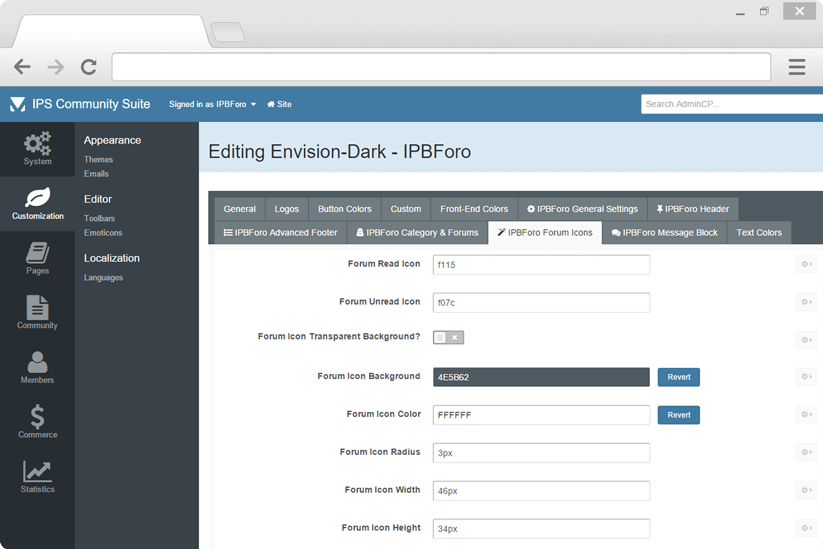Open the Pages book icon
The width and height of the screenshot is (823, 549).
click(37, 258)
